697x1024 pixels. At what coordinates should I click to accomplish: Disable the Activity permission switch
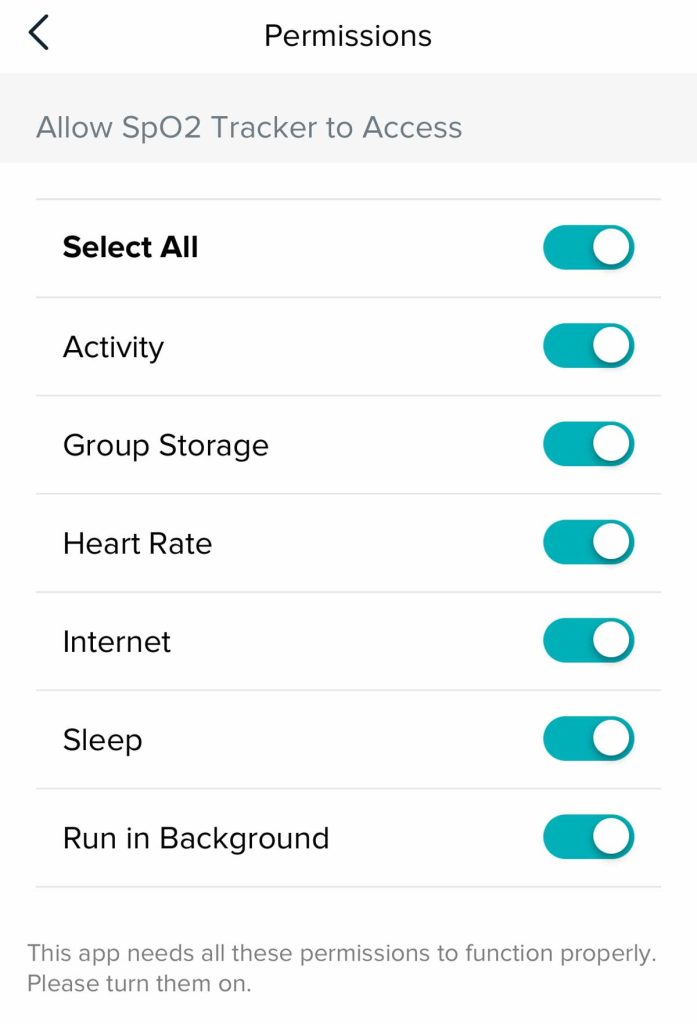(x=588, y=346)
